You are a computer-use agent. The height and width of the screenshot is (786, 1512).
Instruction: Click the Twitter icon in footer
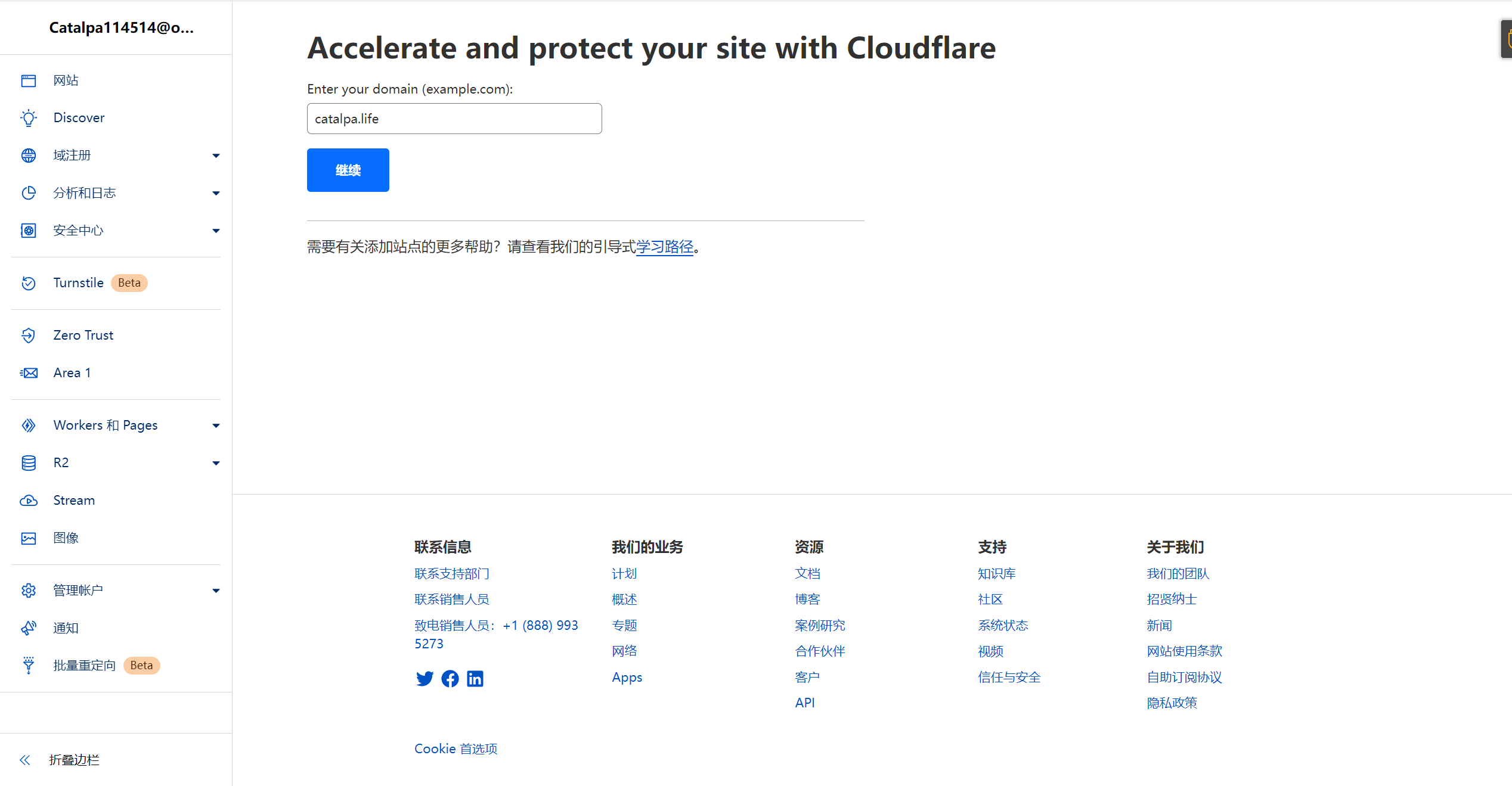425,679
